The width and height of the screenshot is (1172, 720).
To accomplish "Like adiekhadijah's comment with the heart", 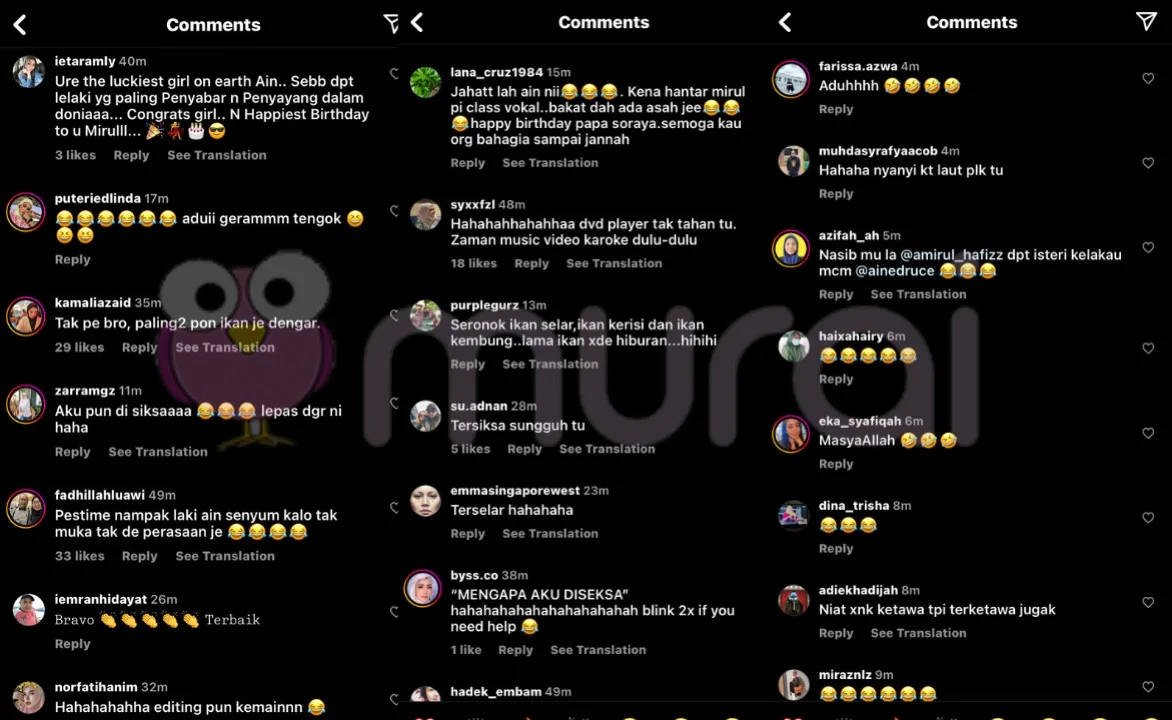I will pyautogui.click(x=1148, y=603).
